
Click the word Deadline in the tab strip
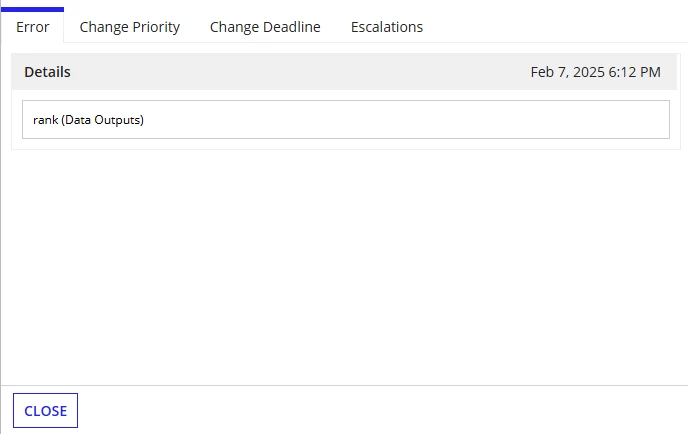coord(292,27)
